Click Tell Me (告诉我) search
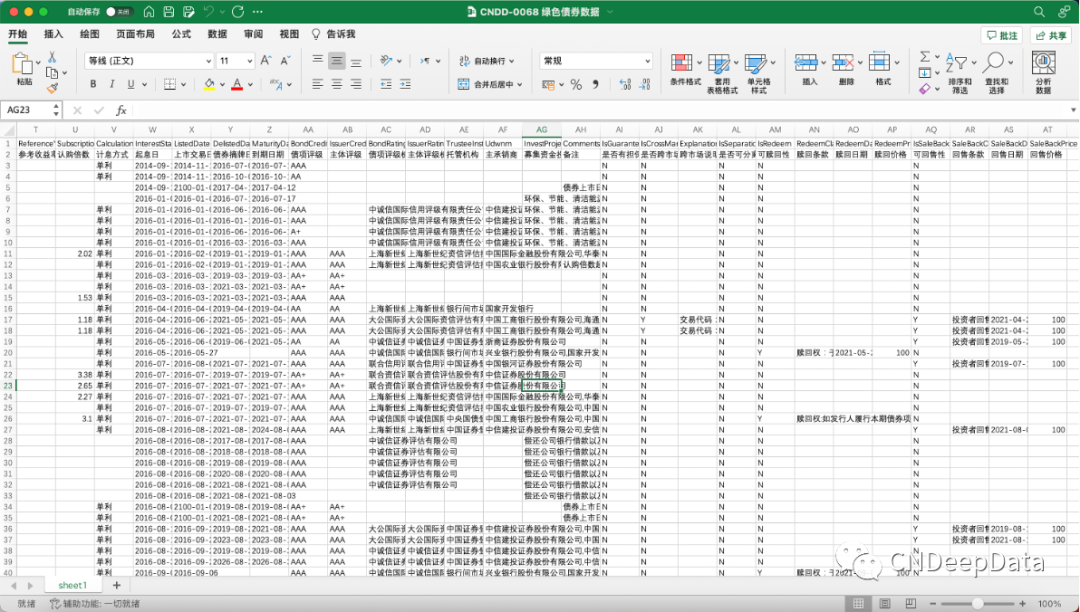The width and height of the screenshot is (1080, 612). [x=334, y=34]
